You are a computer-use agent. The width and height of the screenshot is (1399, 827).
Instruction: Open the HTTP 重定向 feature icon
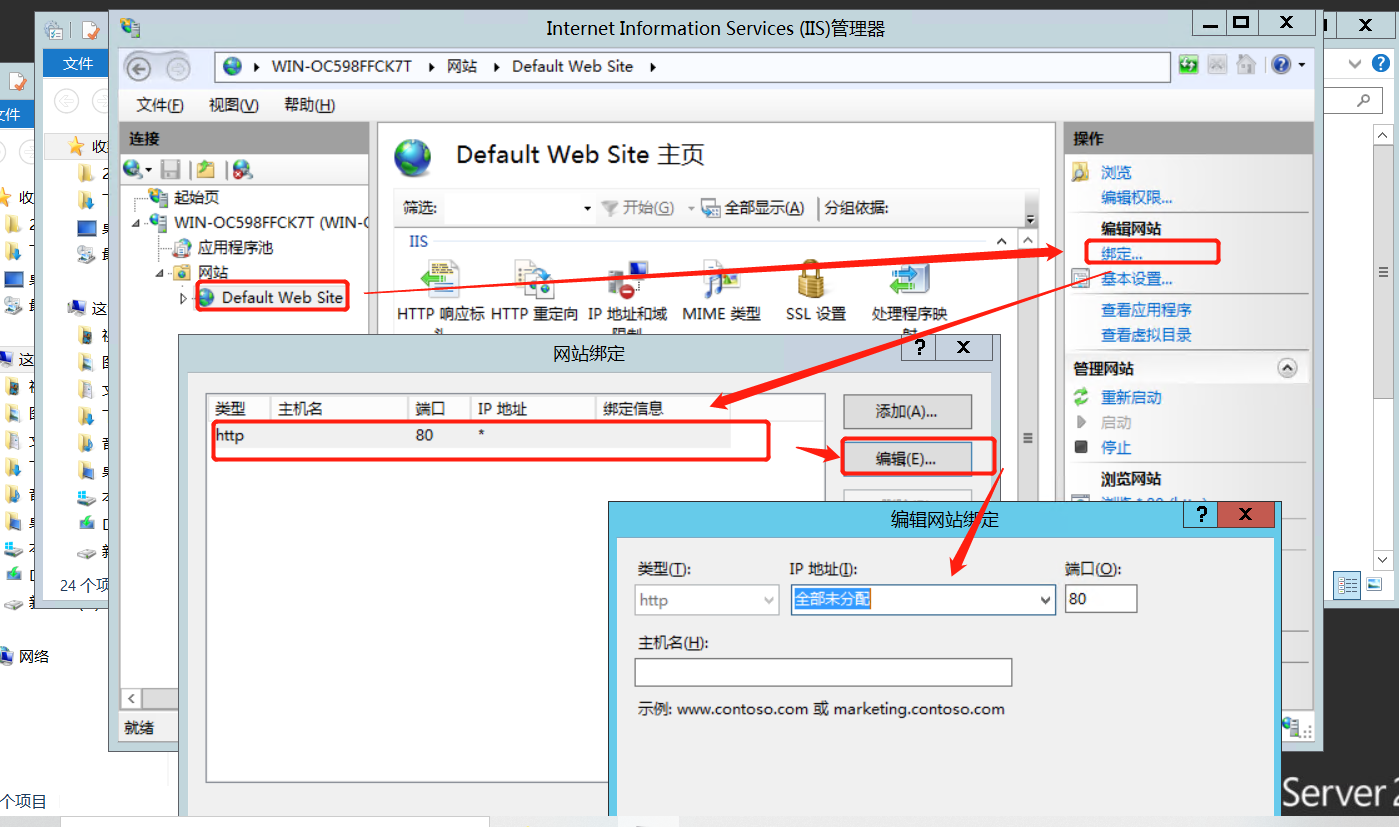534,281
